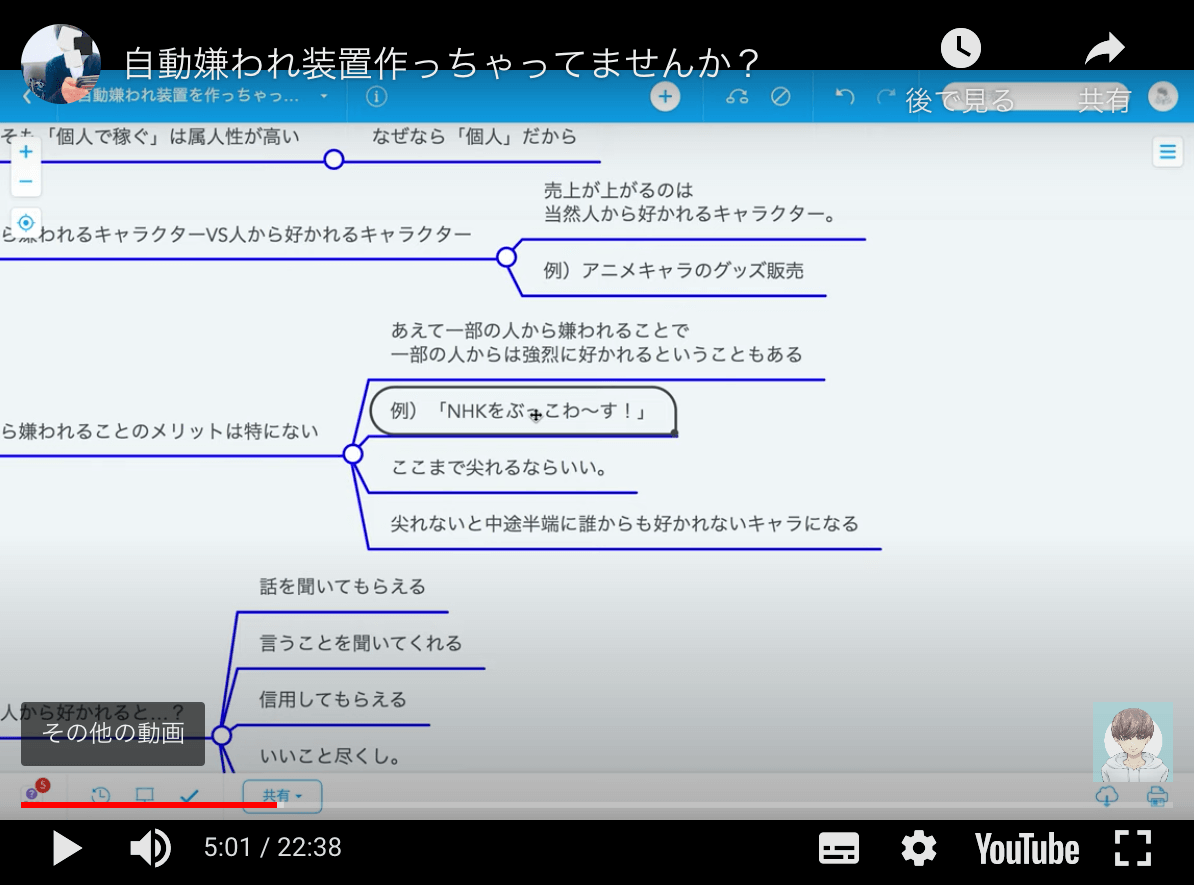Collapse キャラクターVS node circle

(x=506, y=257)
